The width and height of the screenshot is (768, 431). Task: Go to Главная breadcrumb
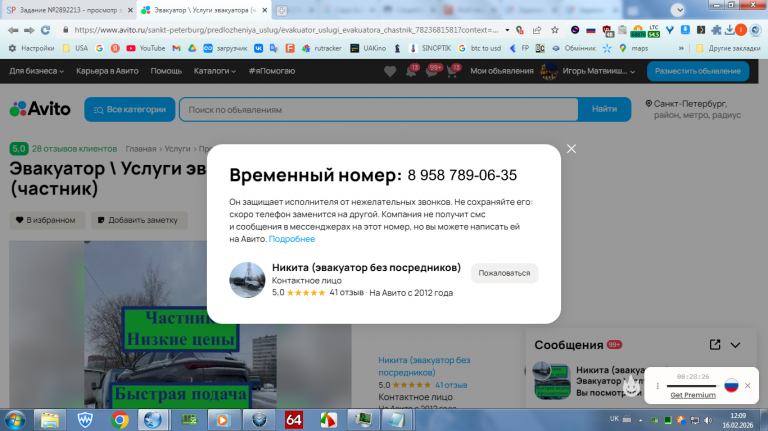(x=141, y=148)
